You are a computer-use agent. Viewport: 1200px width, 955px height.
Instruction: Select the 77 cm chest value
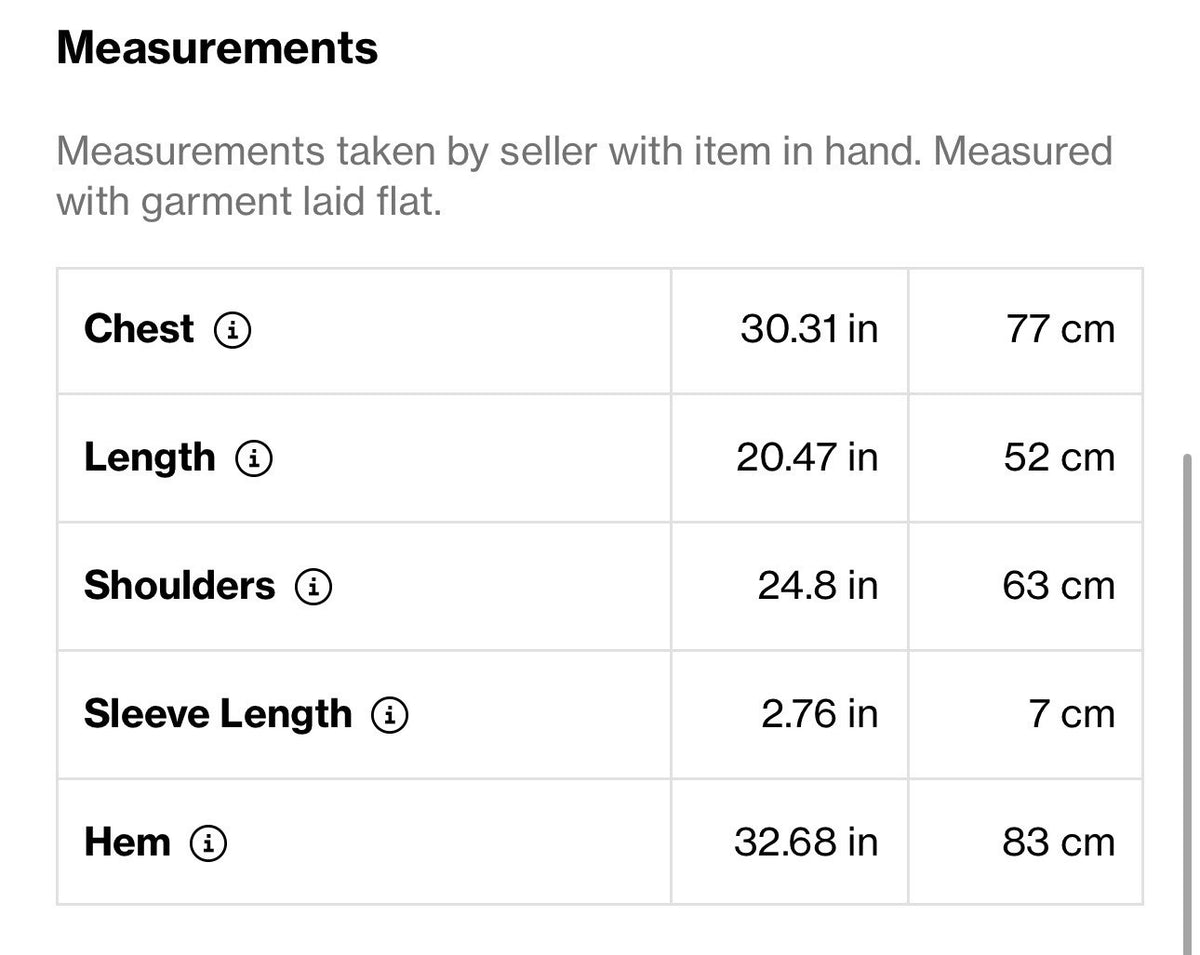point(1060,329)
